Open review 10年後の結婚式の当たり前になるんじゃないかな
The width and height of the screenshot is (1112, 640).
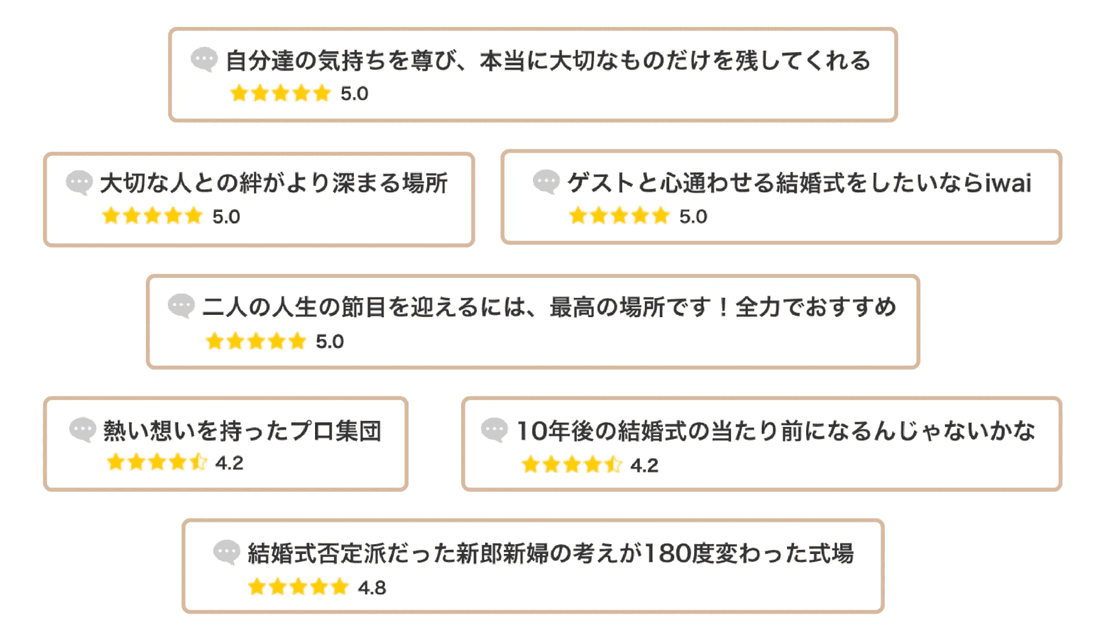[762, 443]
